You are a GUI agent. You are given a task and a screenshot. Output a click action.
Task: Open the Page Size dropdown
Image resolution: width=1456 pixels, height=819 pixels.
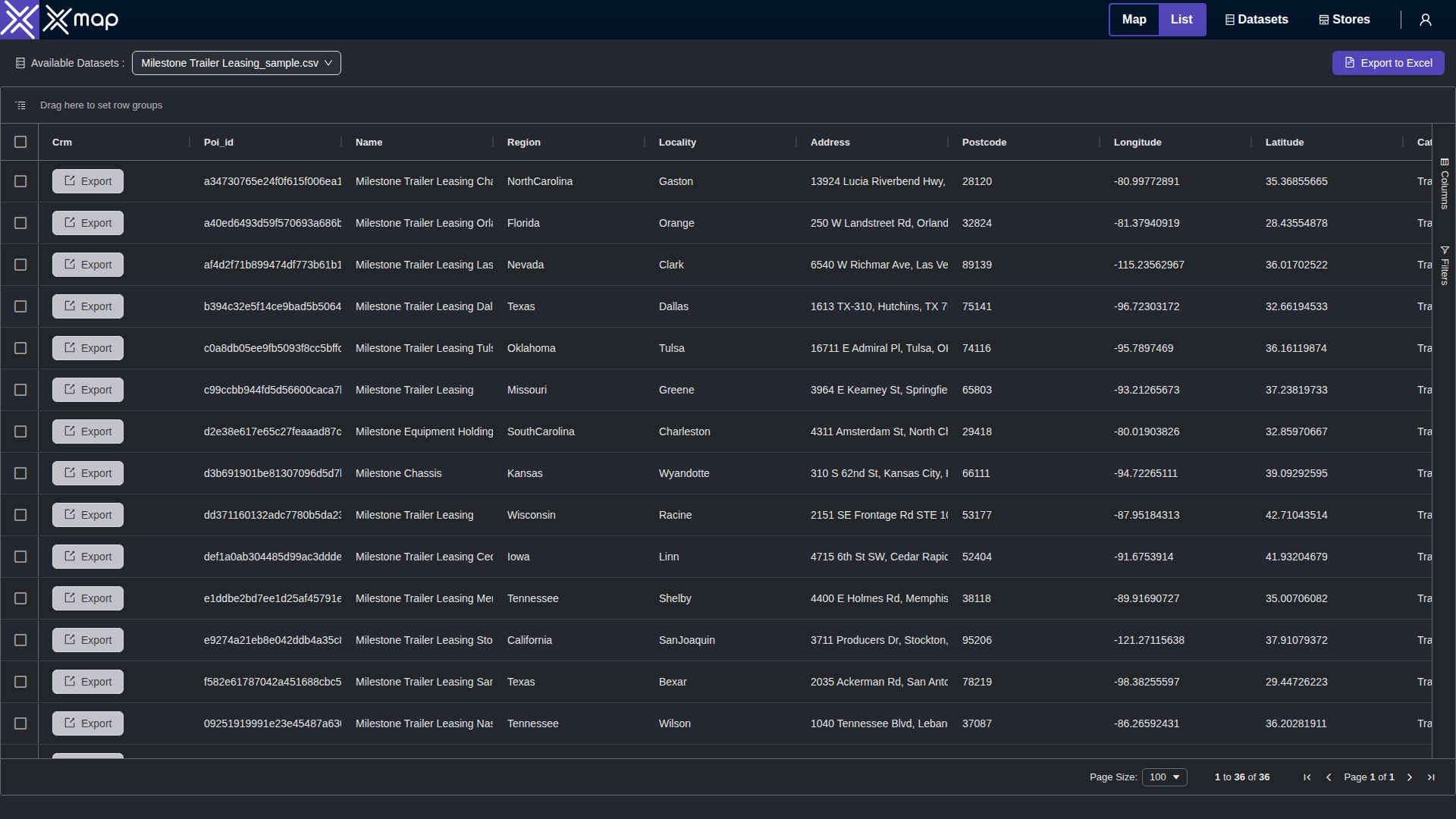1165,777
